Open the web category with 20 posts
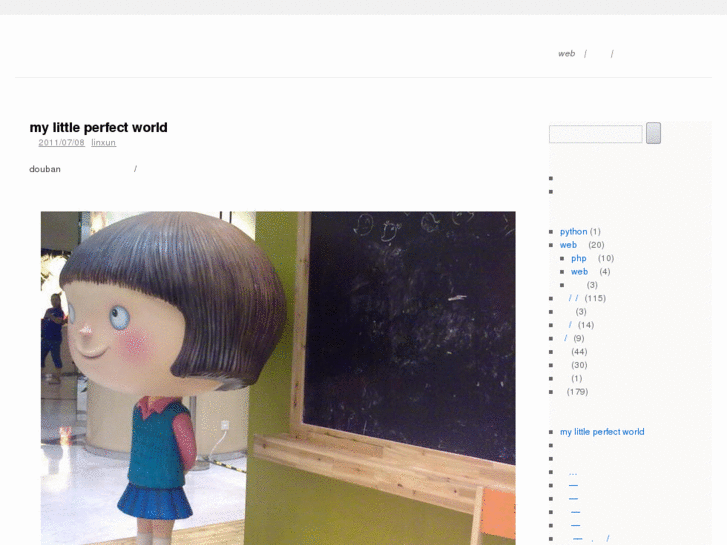Viewport: 727px width, 545px height. 568,245
